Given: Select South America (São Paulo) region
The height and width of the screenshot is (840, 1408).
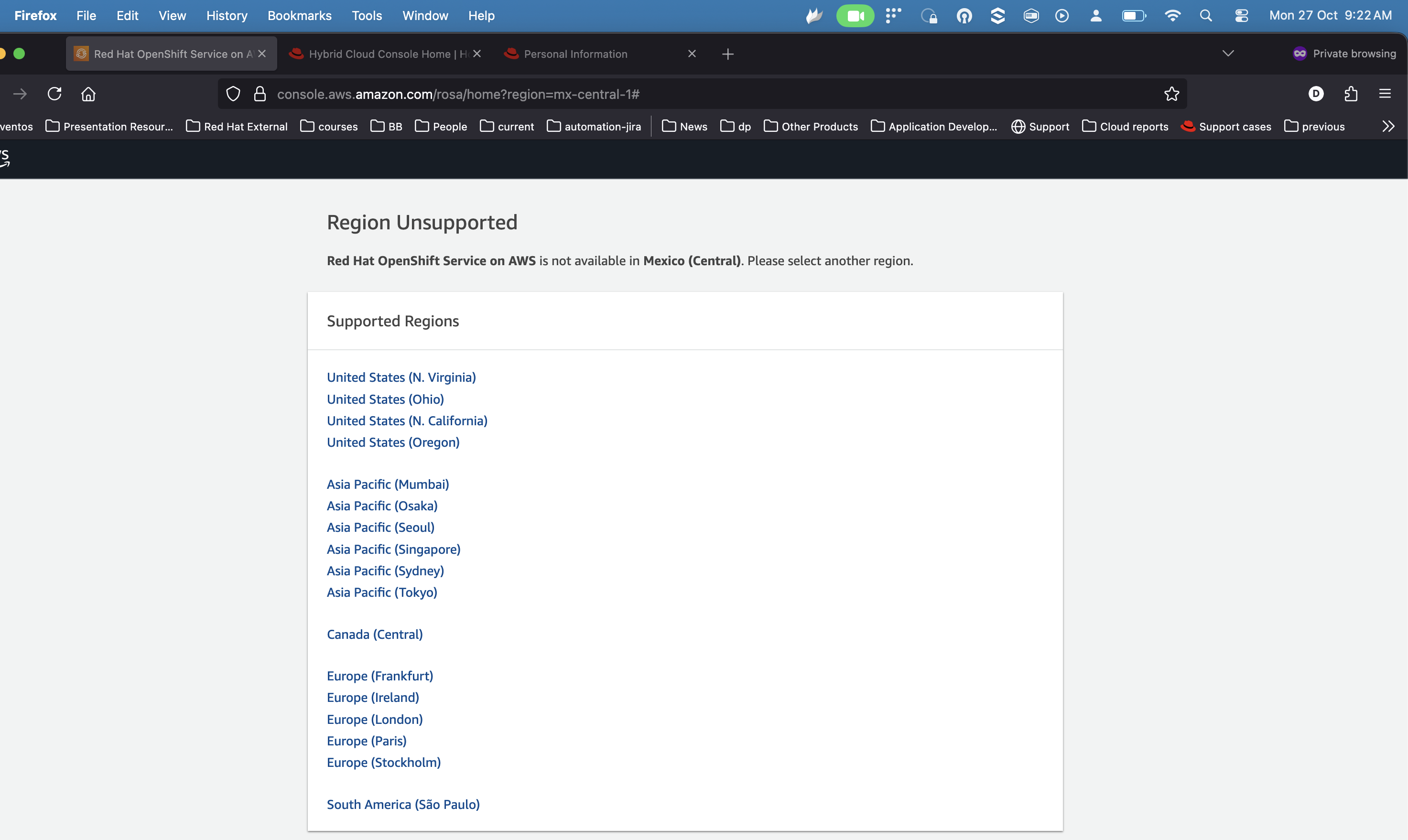Looking at the screenshot, I should pyautogui.click(x=403, y=804).
